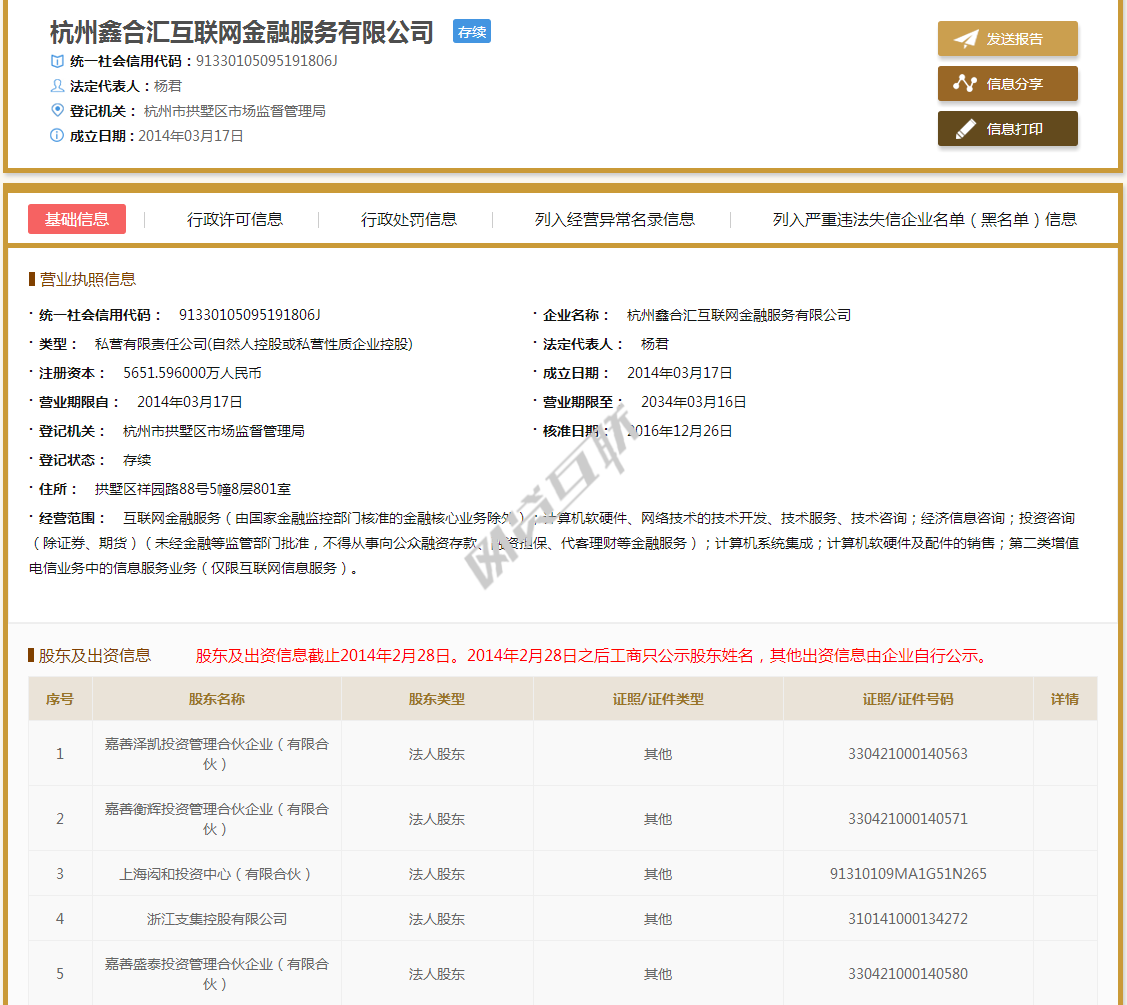Click the 股东名称 column header
The height and width of the screenshot is (1005, 1127).
coord(217,699)
